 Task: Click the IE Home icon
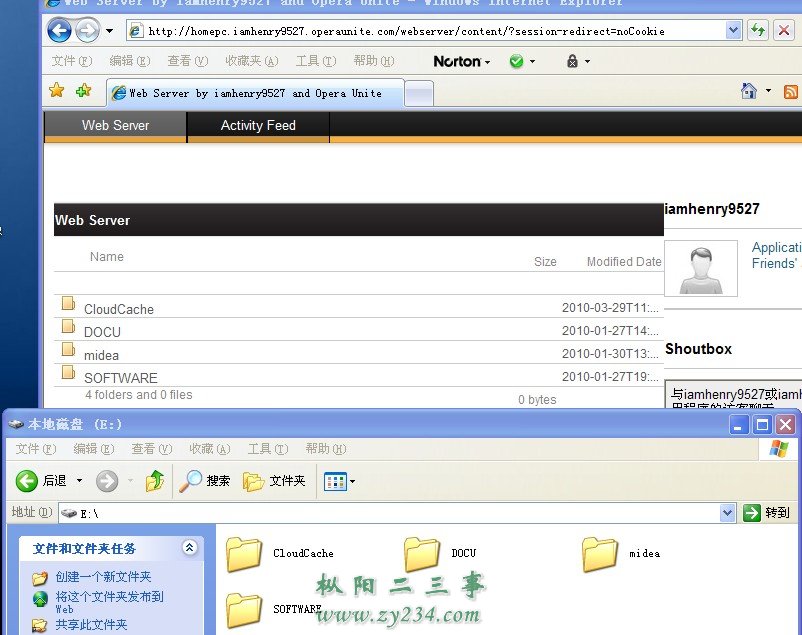749,91
